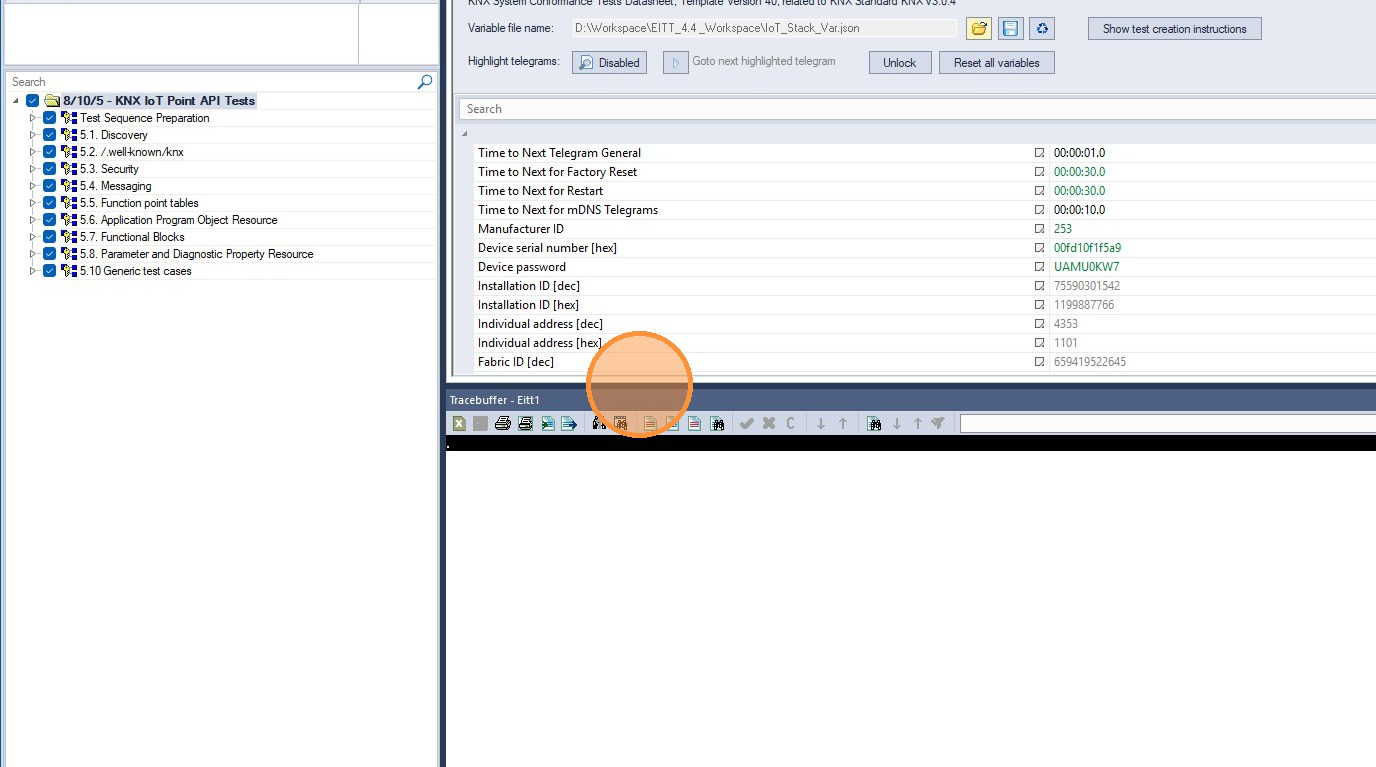The height and width of the screenshot is (767, 1376).
Task: Click the Unlock button
Action: (x=899, y=62)
